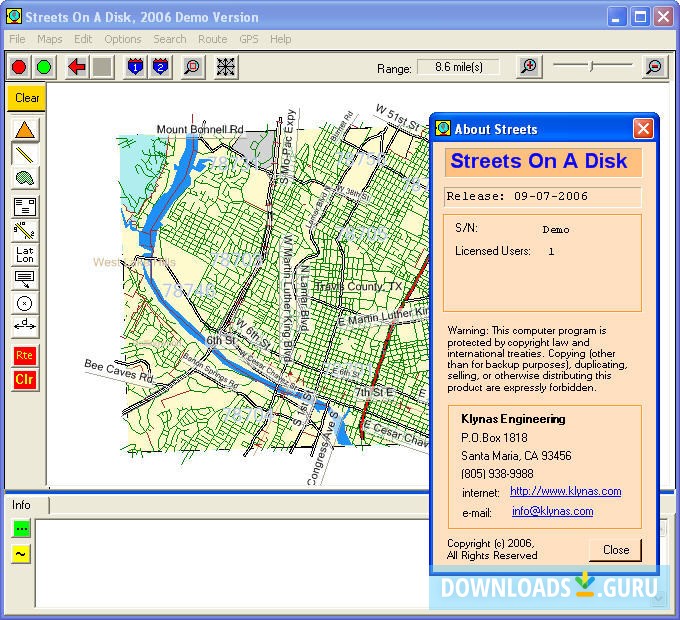The width and height of the screenshot is (680, 620).
Task: Click the About Streets title bar icon
Action: [x=443, y=129]
